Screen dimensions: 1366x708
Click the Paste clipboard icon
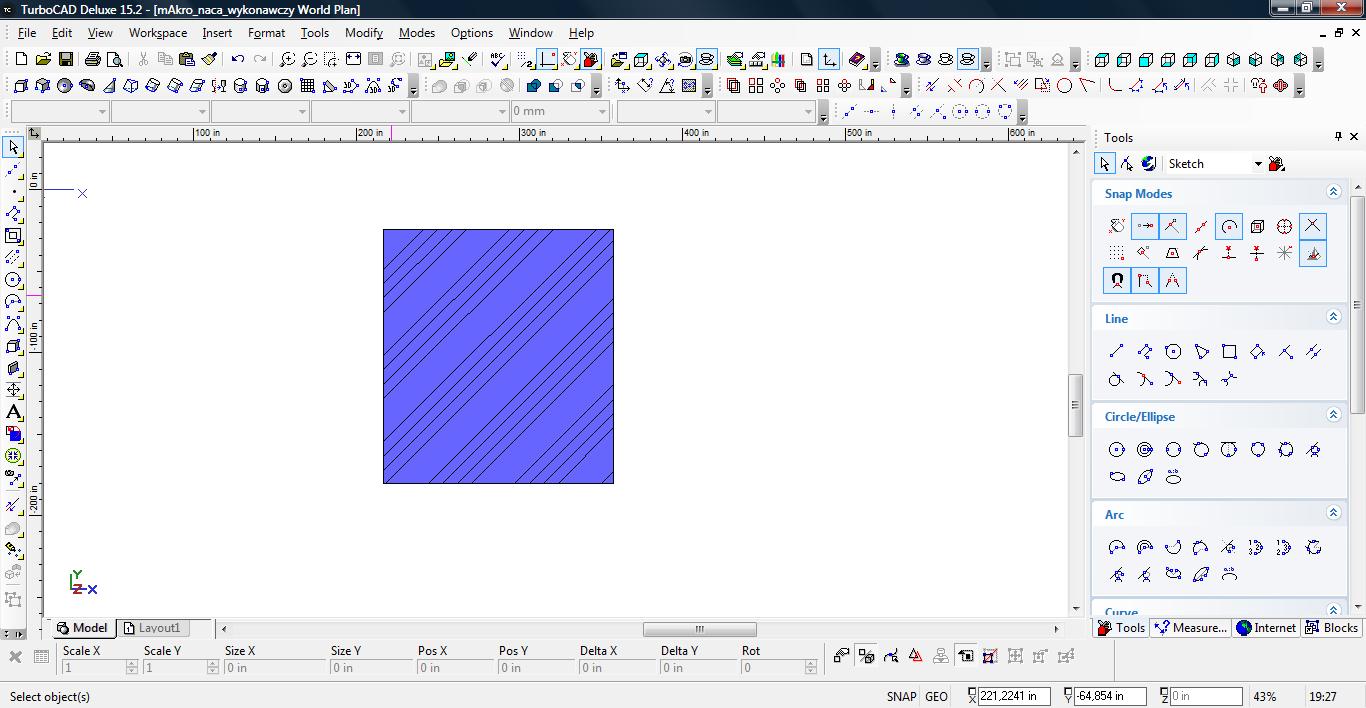(x=186, y=60)
